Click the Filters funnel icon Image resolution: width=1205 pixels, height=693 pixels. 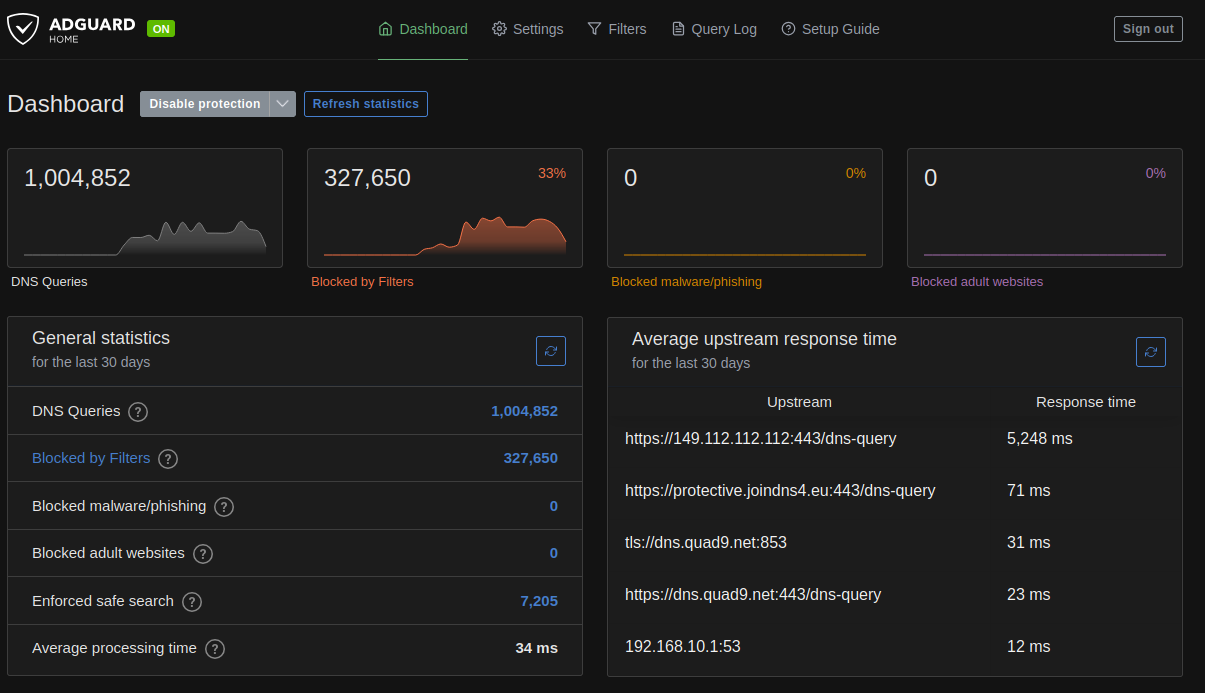coord(594,29)
